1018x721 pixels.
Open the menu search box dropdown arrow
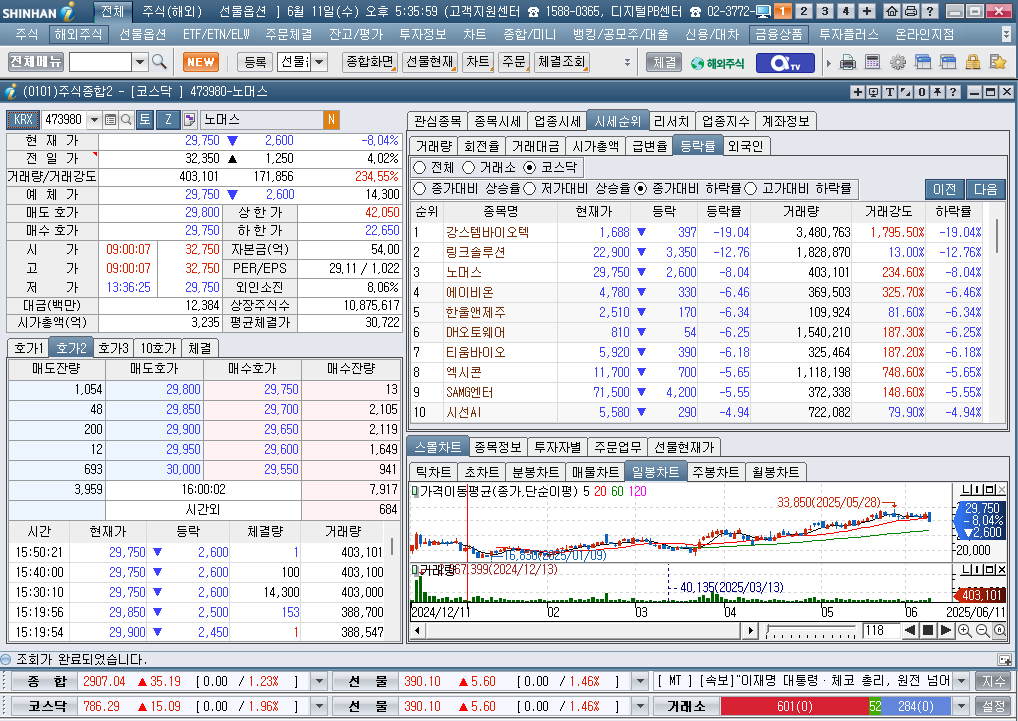click(140, 62)
